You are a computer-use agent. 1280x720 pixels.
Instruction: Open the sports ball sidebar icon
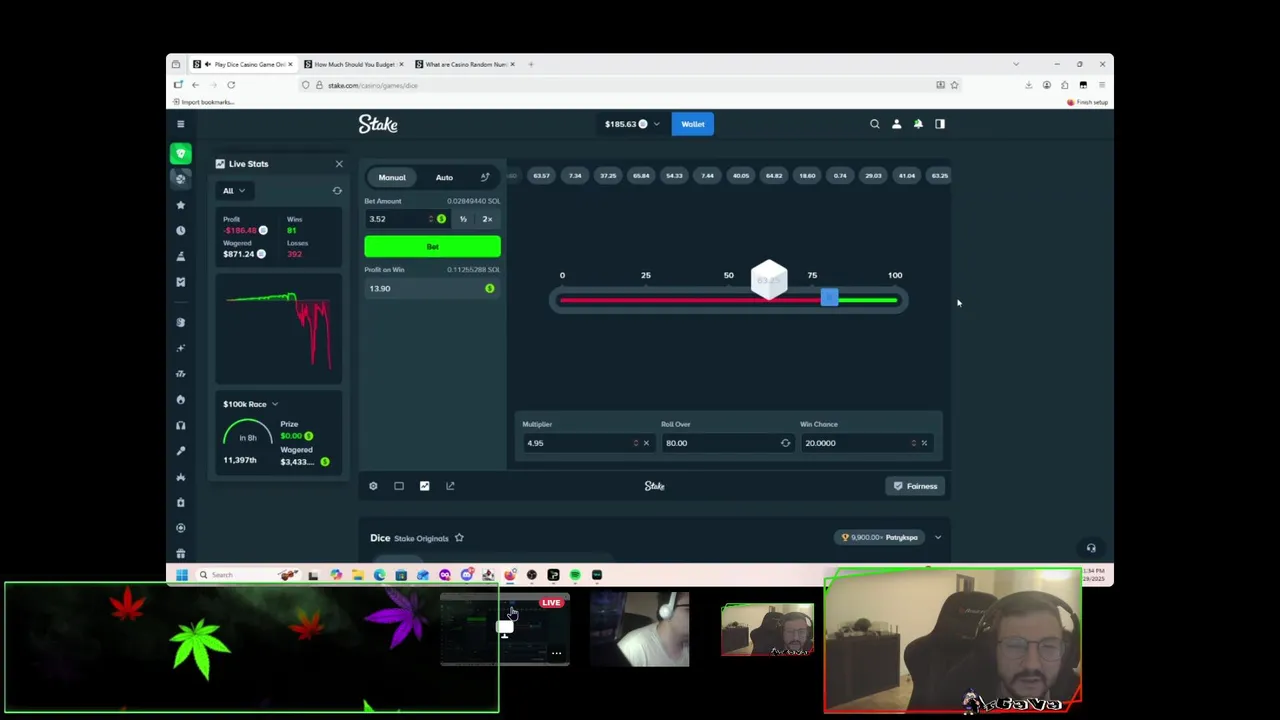click(181, 179)
